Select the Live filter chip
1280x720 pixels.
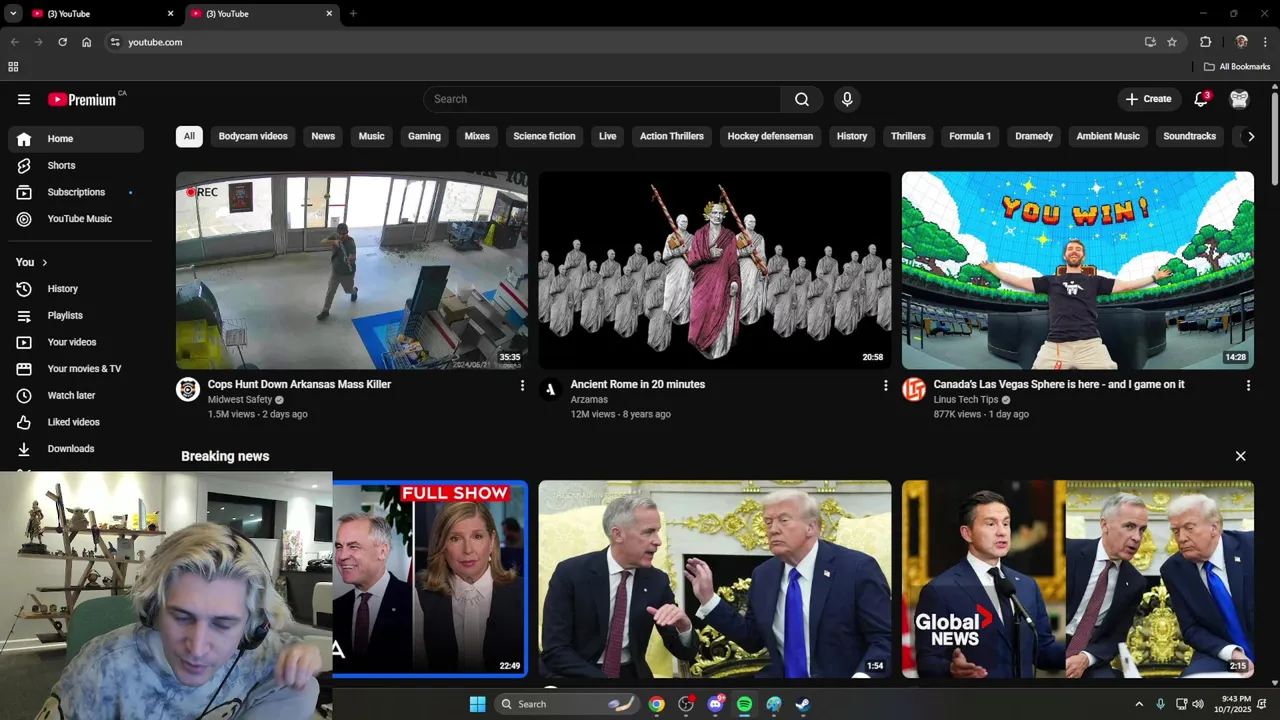[x=608, y=136]
